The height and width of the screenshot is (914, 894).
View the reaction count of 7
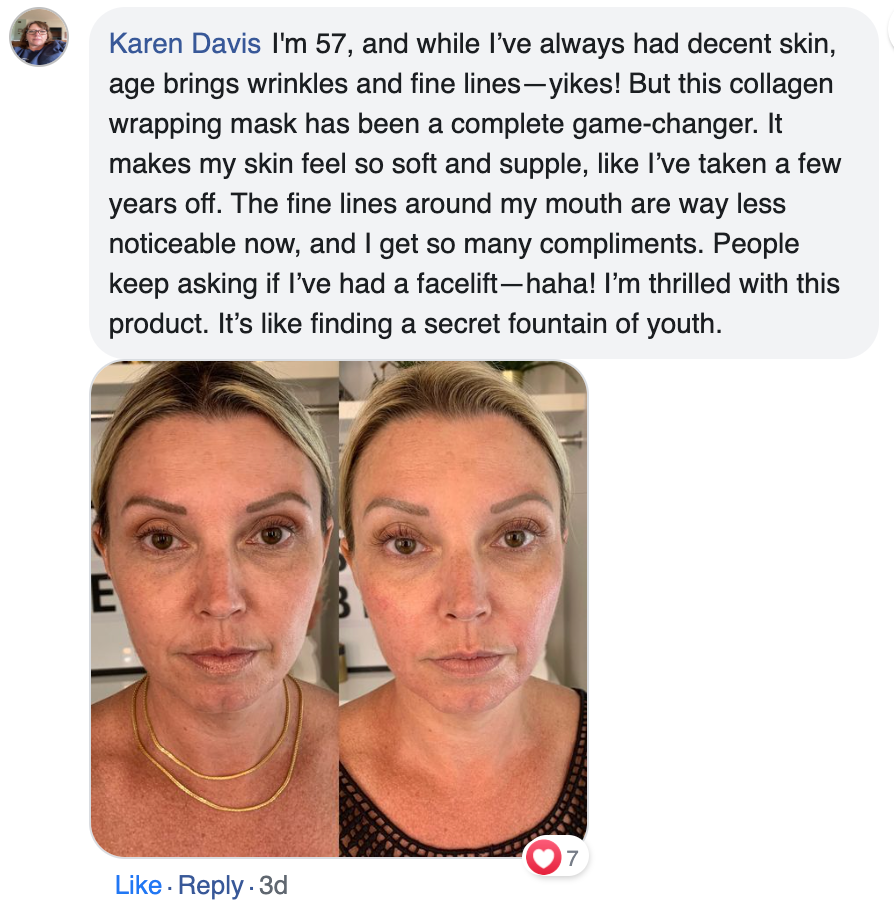572,857
